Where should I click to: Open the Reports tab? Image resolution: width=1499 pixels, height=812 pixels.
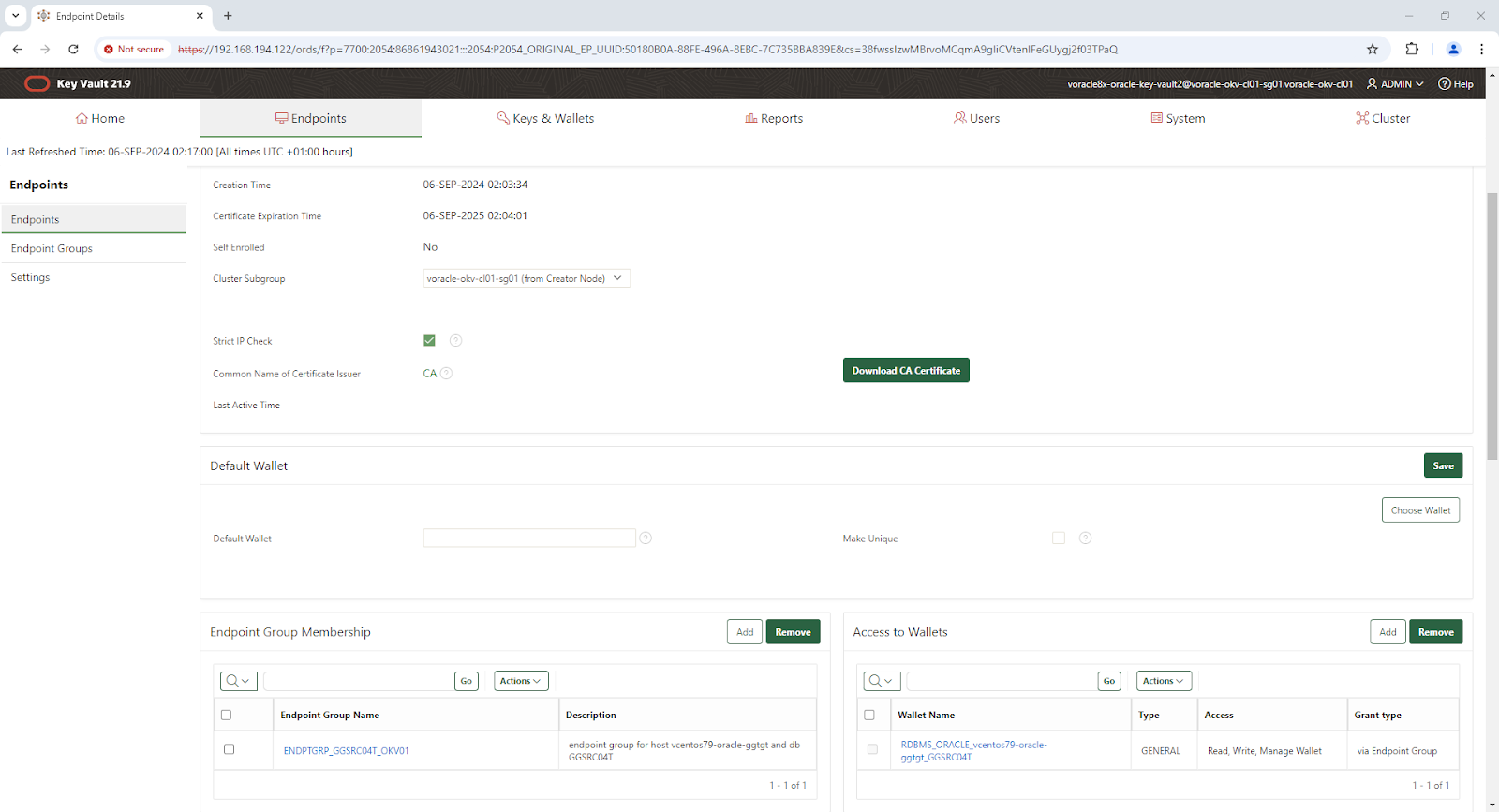coord(774,118)
